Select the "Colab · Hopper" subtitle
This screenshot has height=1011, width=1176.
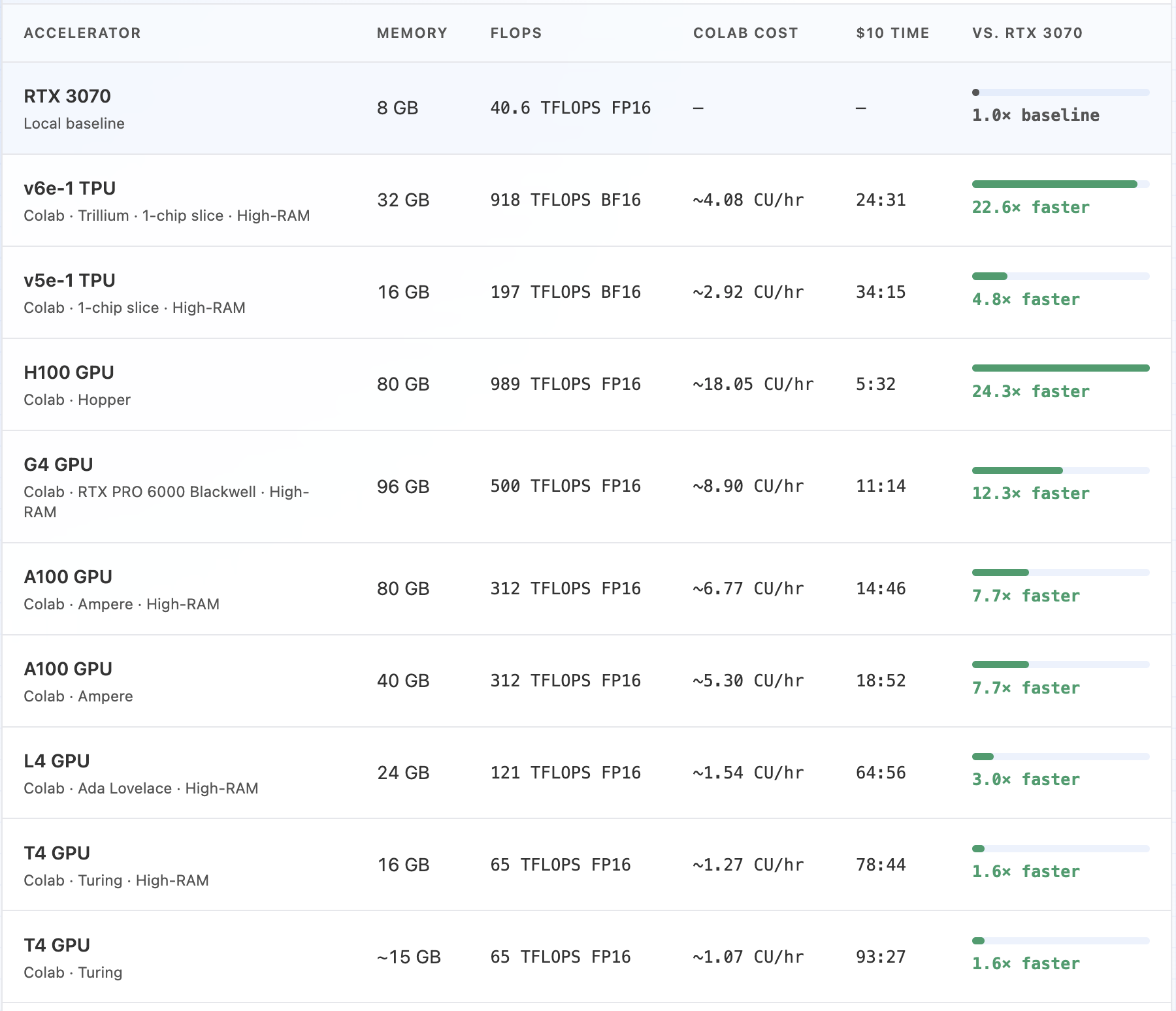77,400
